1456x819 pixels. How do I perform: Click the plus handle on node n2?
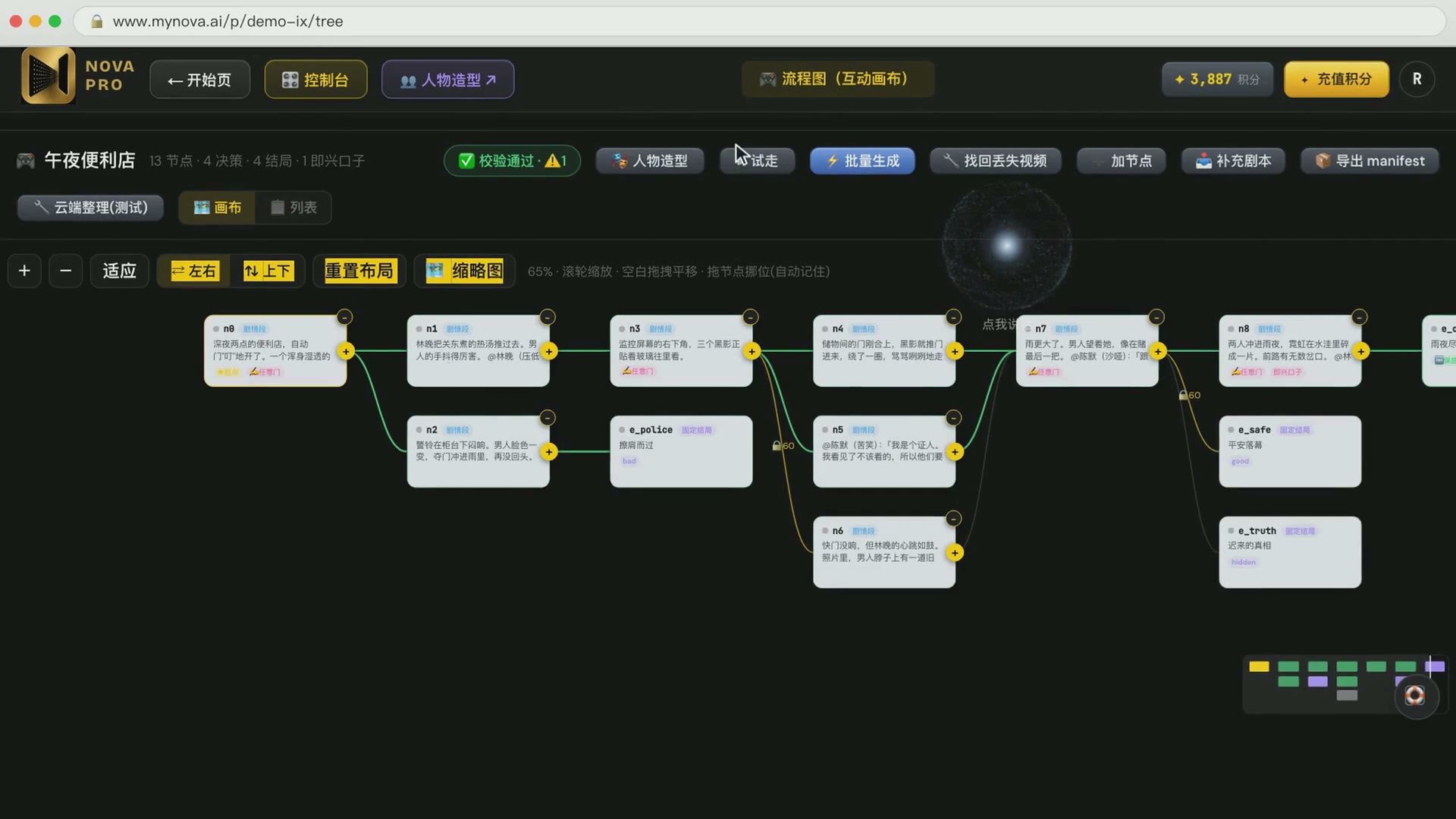[549, 452]
